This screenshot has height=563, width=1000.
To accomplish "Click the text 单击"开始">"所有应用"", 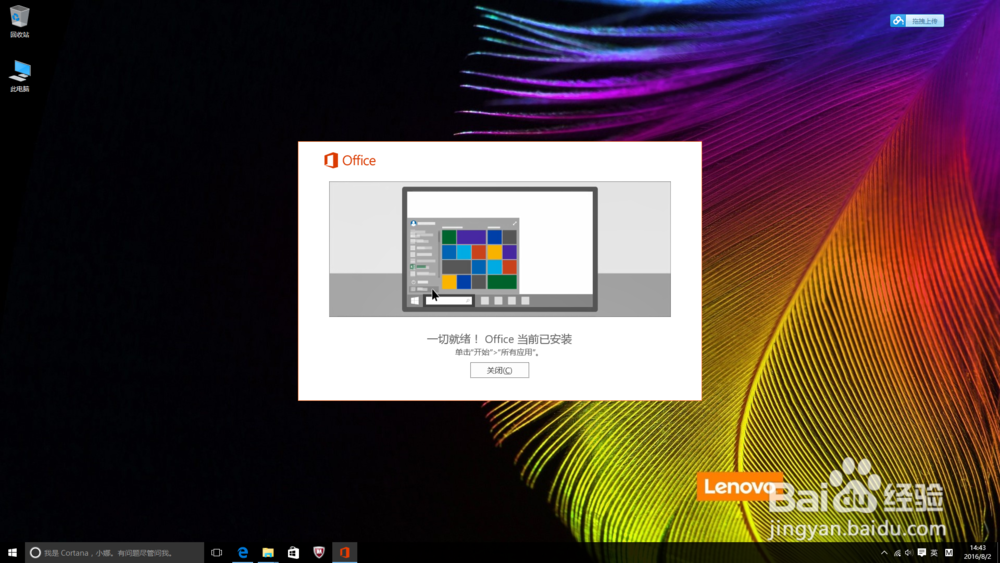I will (x=498, y=352).
